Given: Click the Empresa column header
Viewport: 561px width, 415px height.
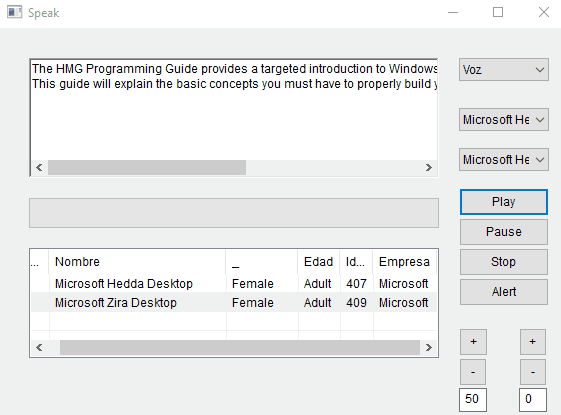Looking at the screenshot, I should [405, 262].
